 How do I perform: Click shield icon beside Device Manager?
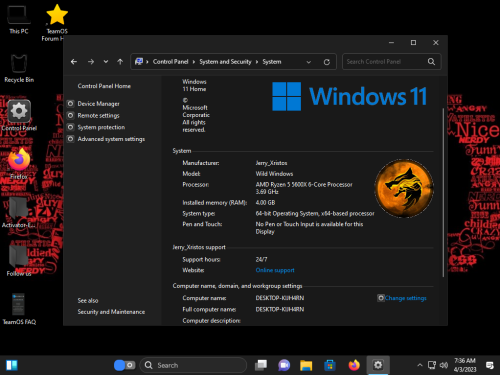tap(70, 104)
